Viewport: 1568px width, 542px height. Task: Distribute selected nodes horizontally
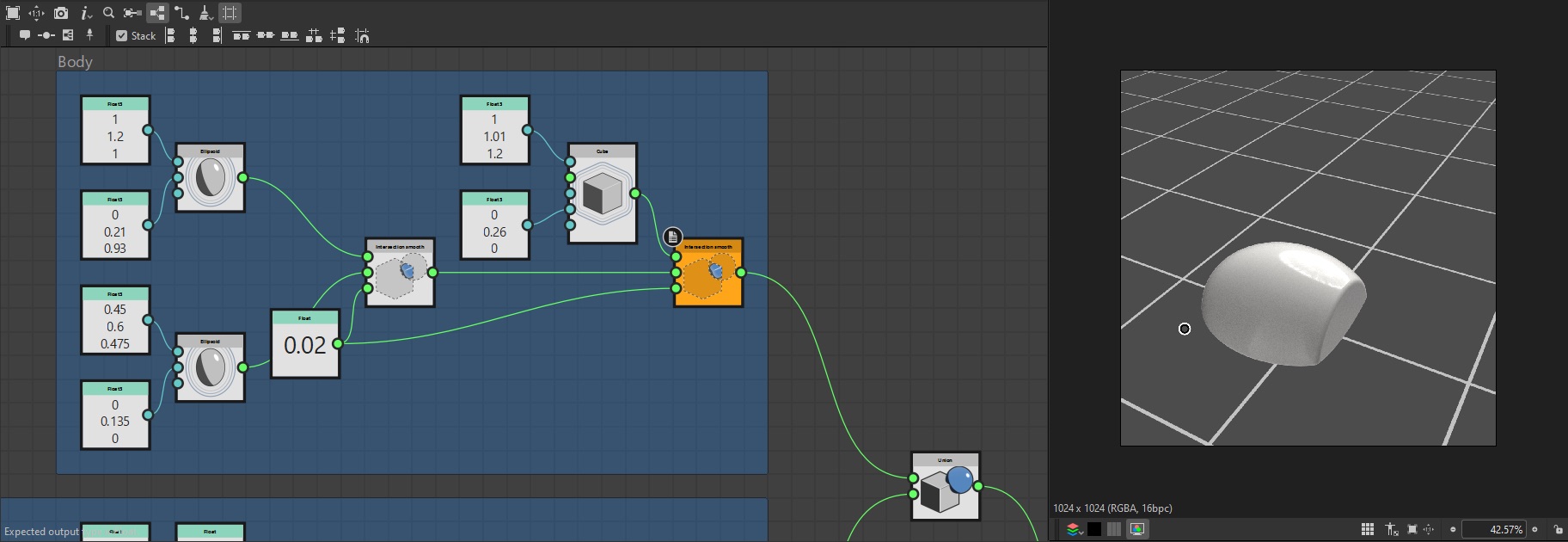coord(314,35)
